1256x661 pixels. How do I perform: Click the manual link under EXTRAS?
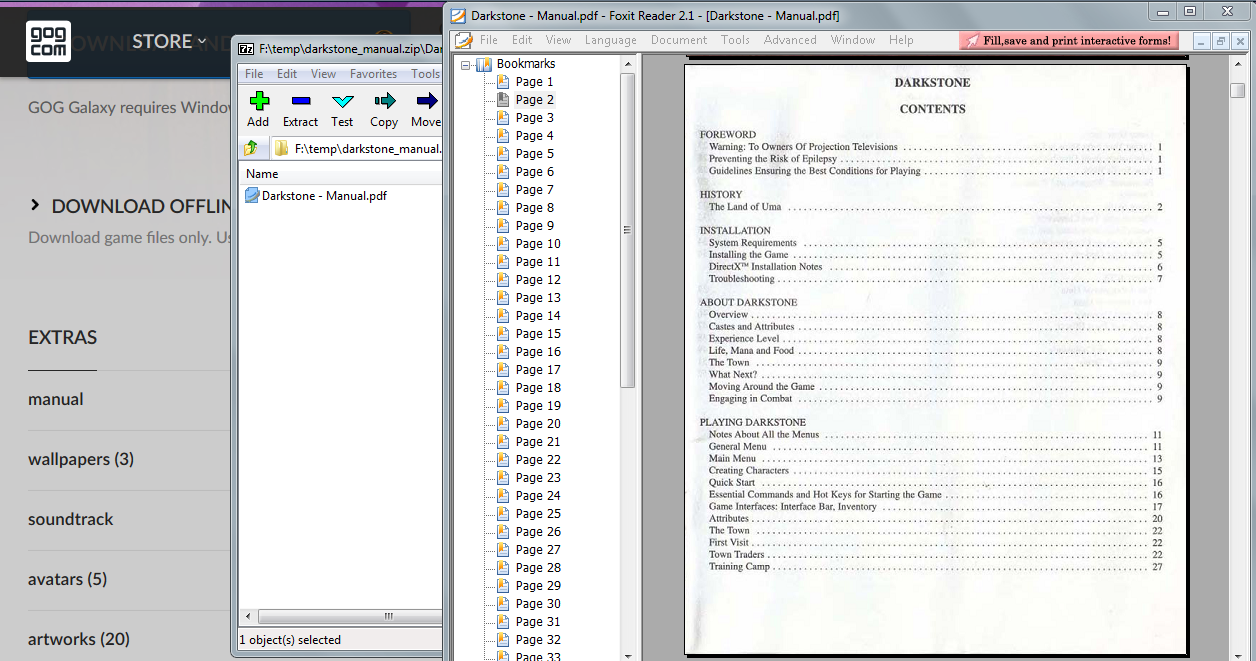tap(56, 399)
